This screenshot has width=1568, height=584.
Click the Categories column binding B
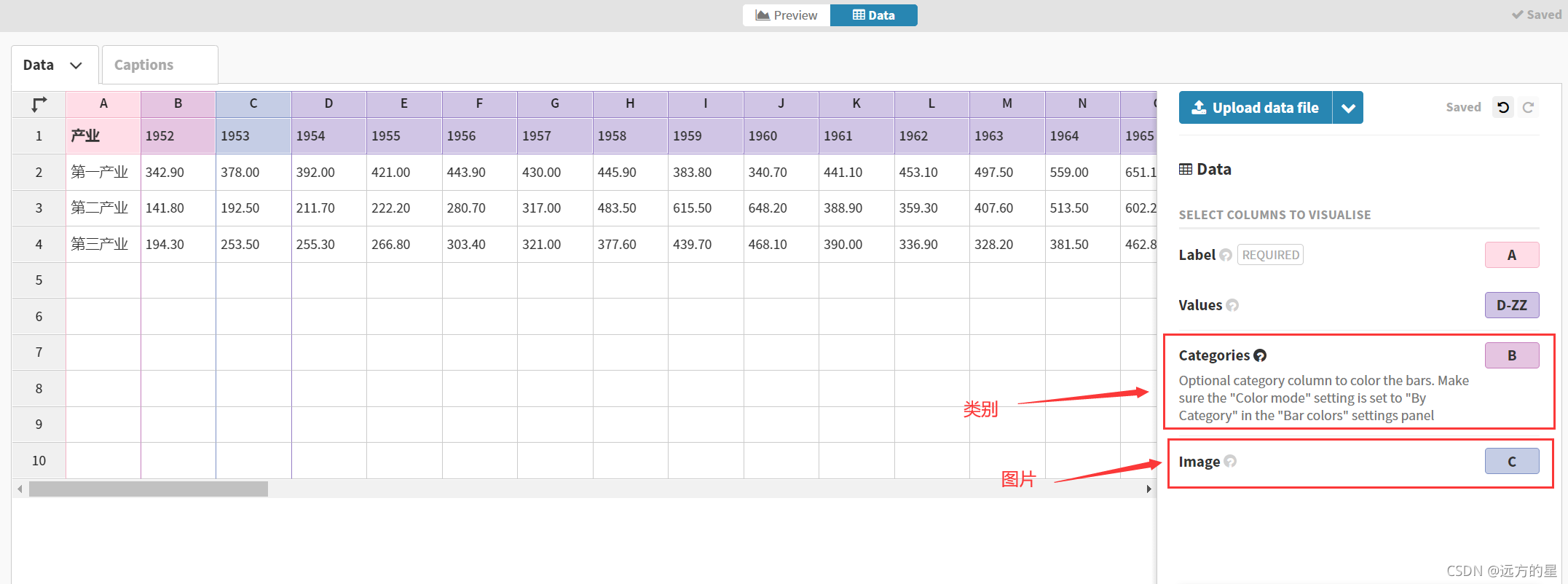pos(1512,355)
